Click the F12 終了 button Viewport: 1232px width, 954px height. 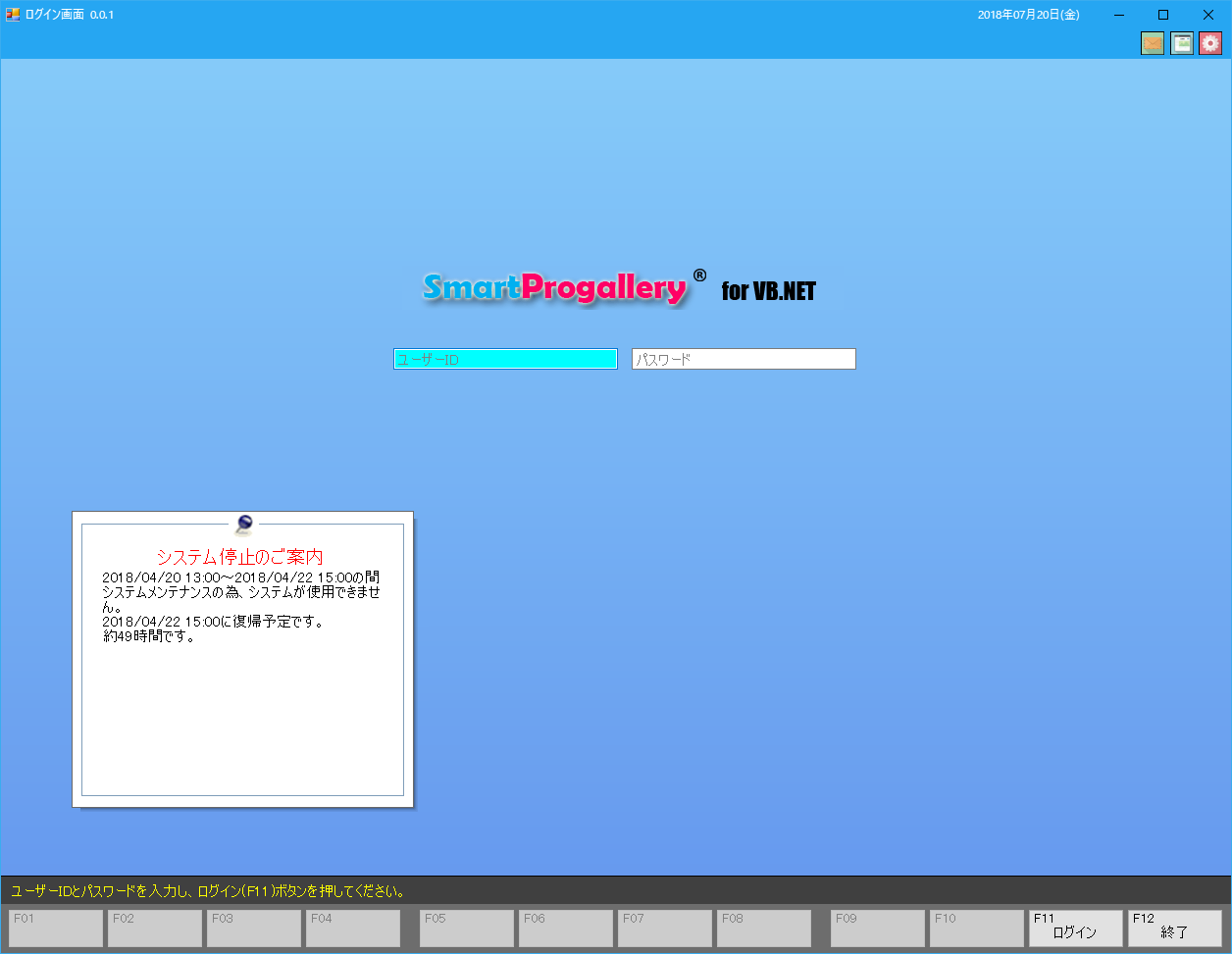(x=1175, y=928)
